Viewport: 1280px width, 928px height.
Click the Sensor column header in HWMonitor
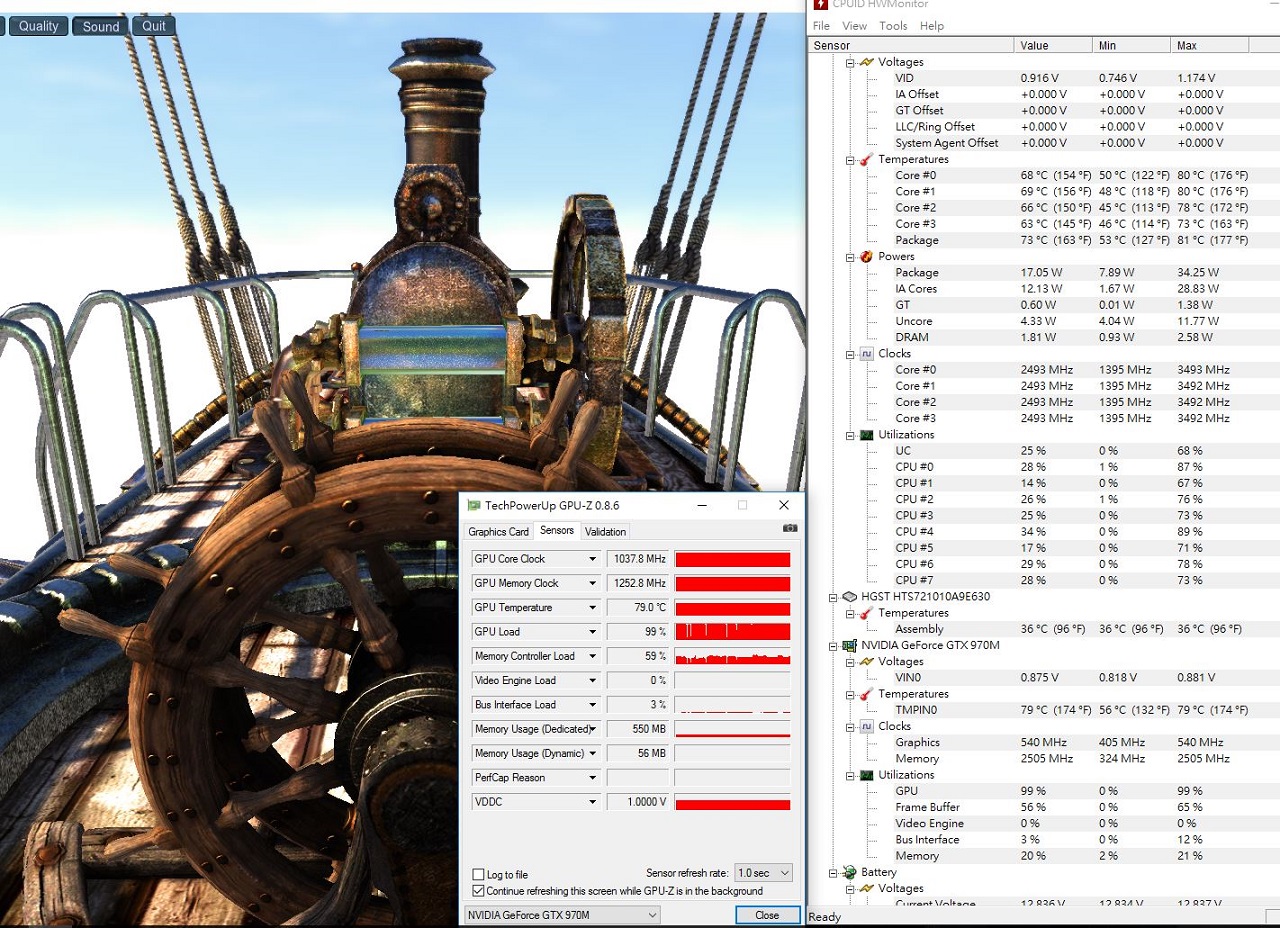pyautogui.click(x=910, y=45)
